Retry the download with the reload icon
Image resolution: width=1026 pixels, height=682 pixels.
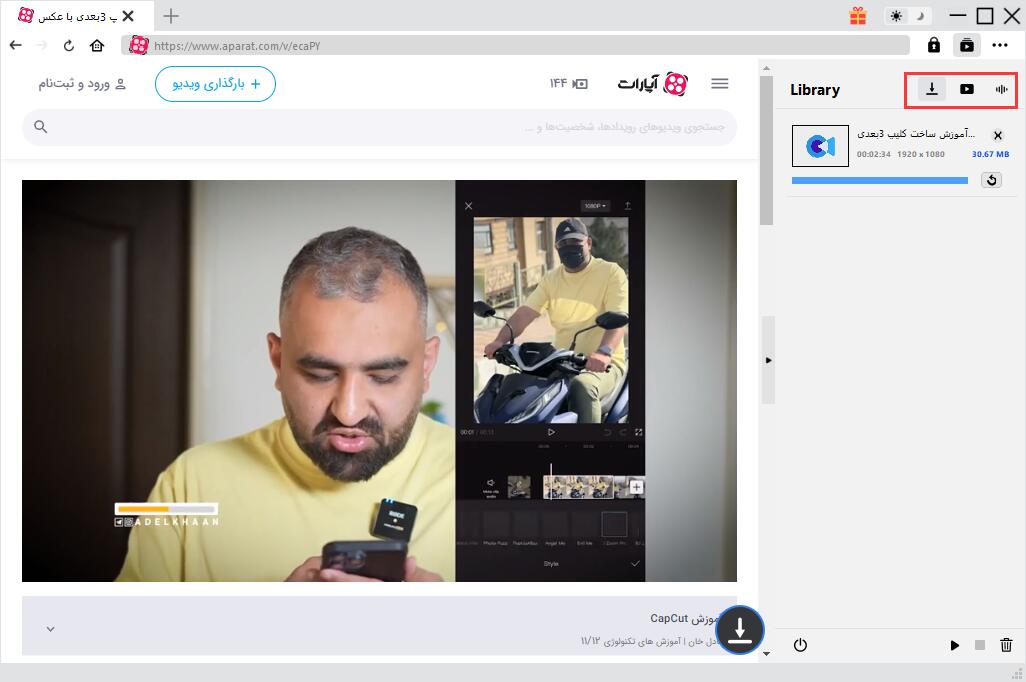[x=991, y=180]
